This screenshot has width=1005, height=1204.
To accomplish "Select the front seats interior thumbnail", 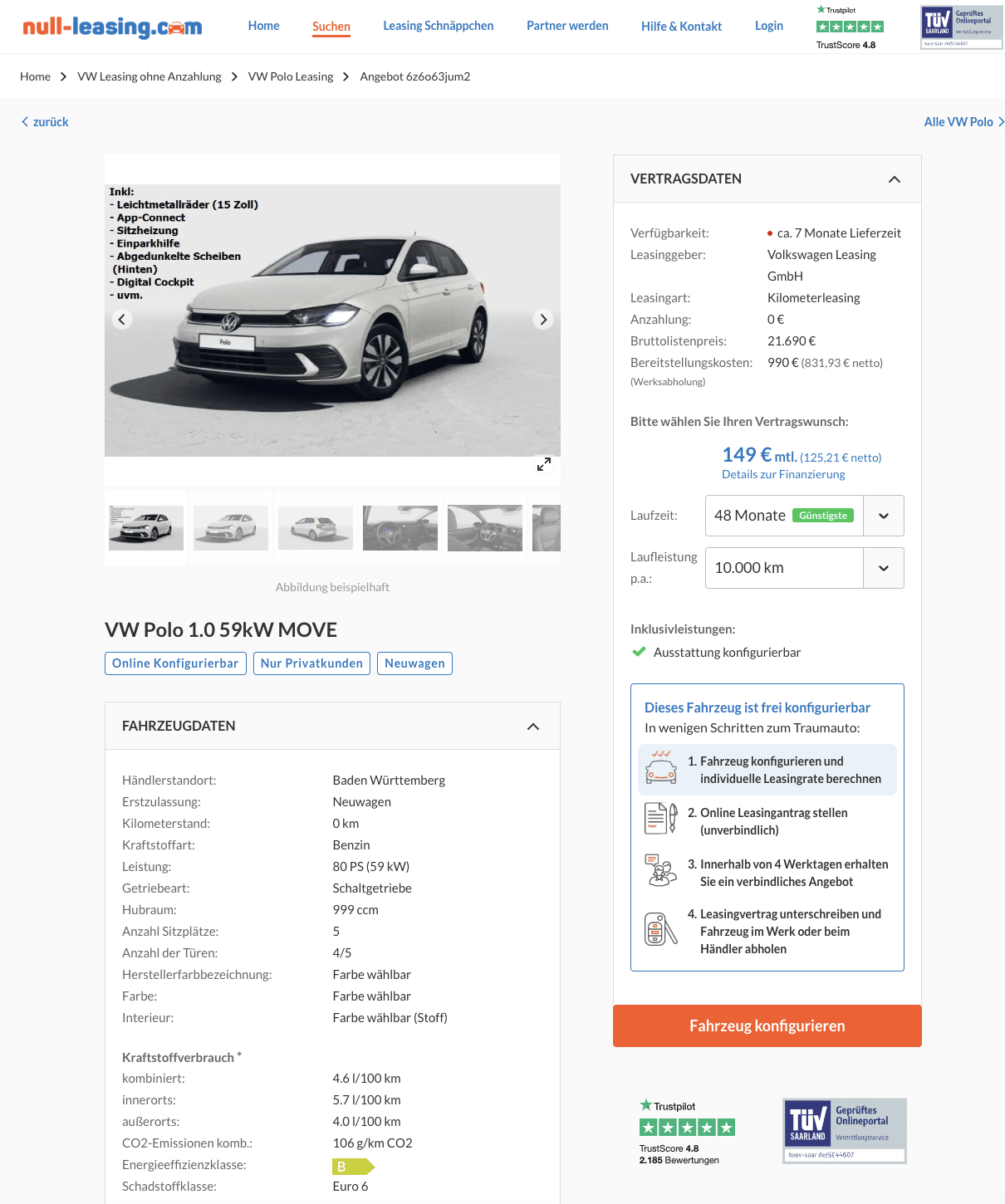I will pos(485,528).
